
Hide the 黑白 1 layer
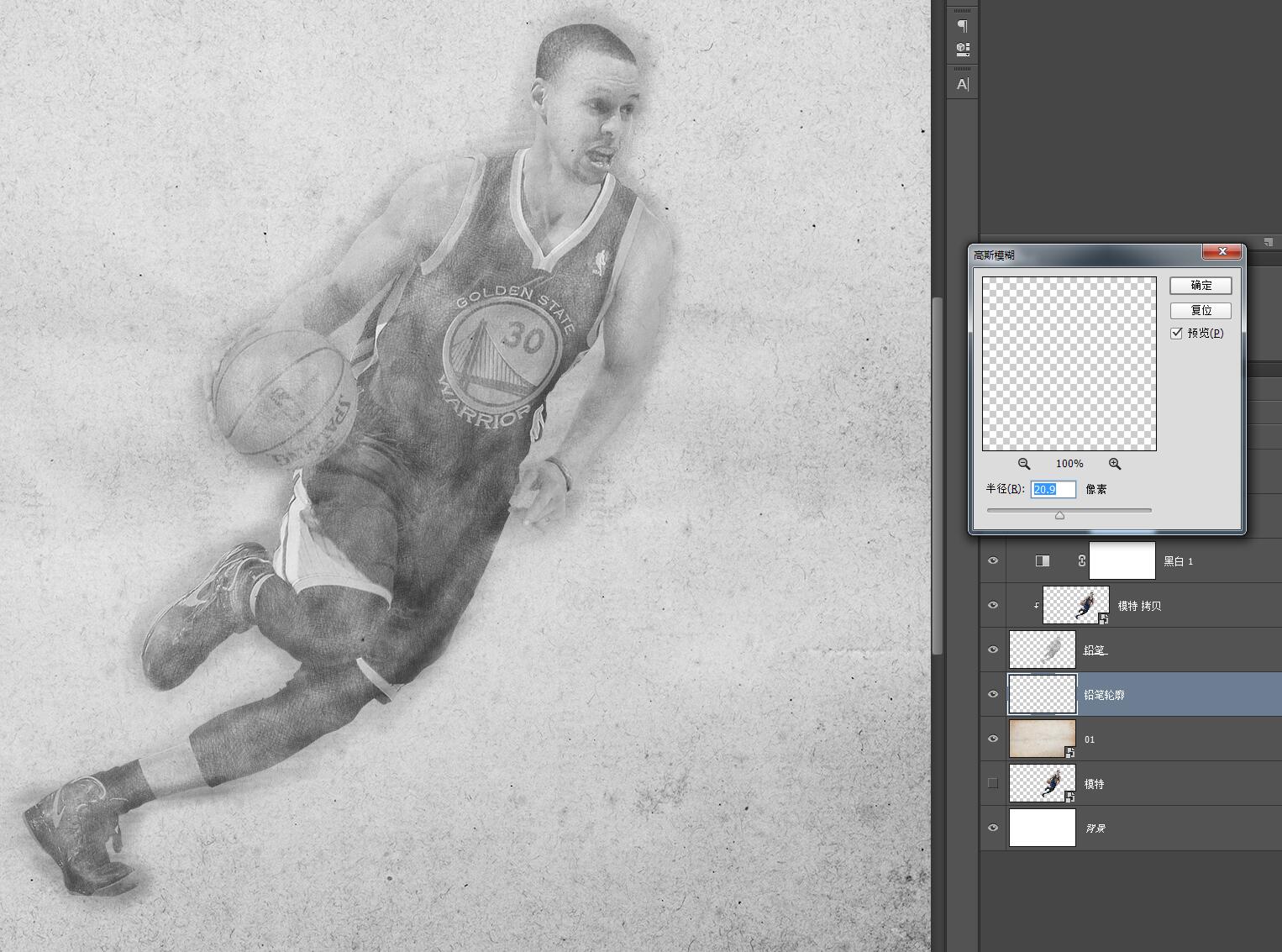993,561
